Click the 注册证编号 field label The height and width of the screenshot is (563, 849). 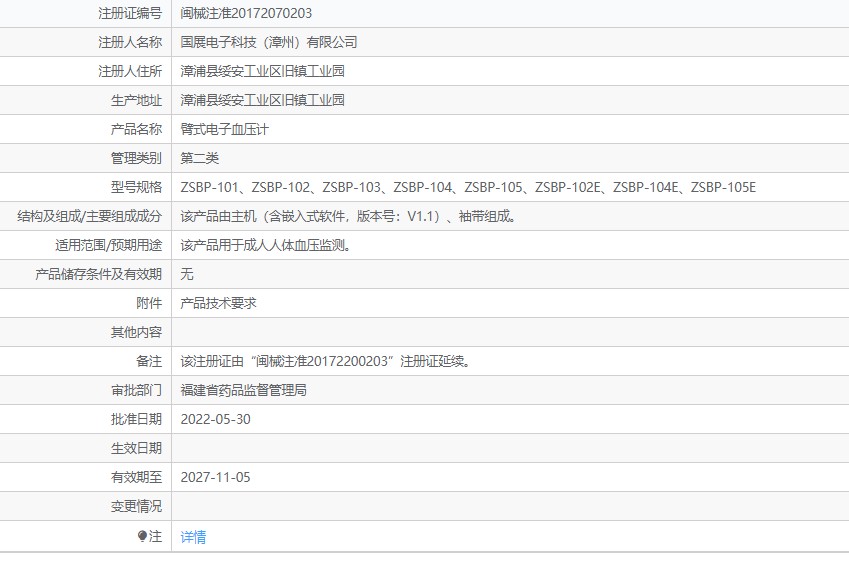[x=130, y=13]
